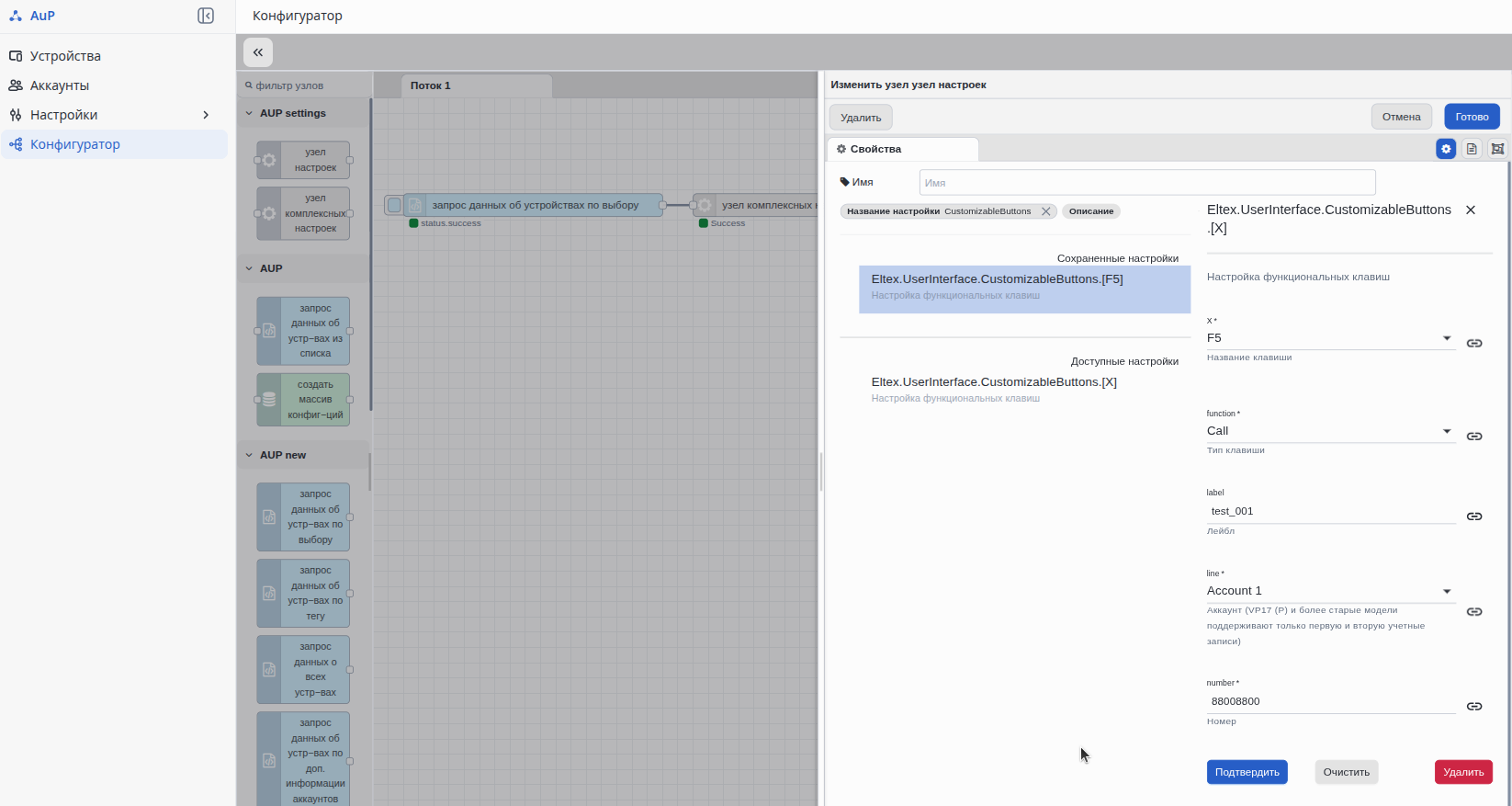Click link icon next to x field
The image size is (1512, 806).
1474,343
